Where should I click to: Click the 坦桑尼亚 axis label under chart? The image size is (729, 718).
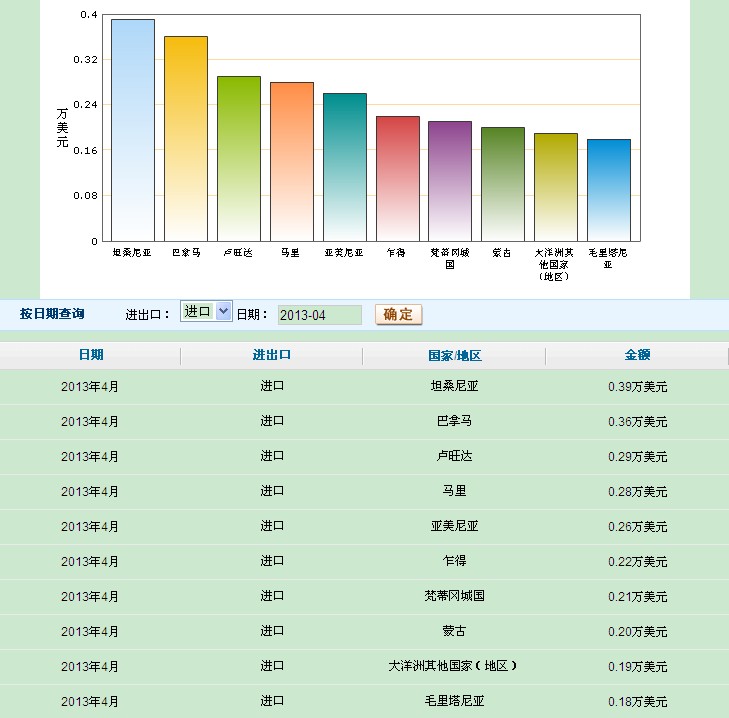pyautogui.click(x=132, y=253)
